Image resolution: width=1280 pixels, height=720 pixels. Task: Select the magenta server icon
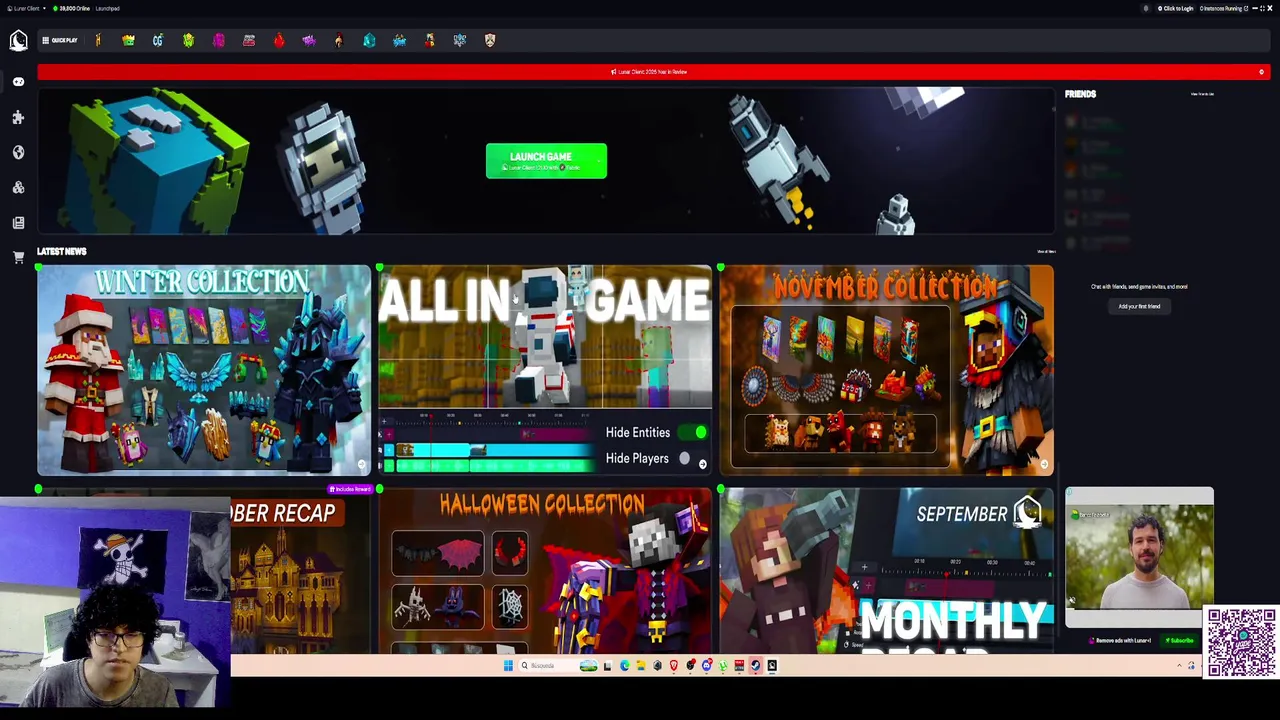pos(218,40)
